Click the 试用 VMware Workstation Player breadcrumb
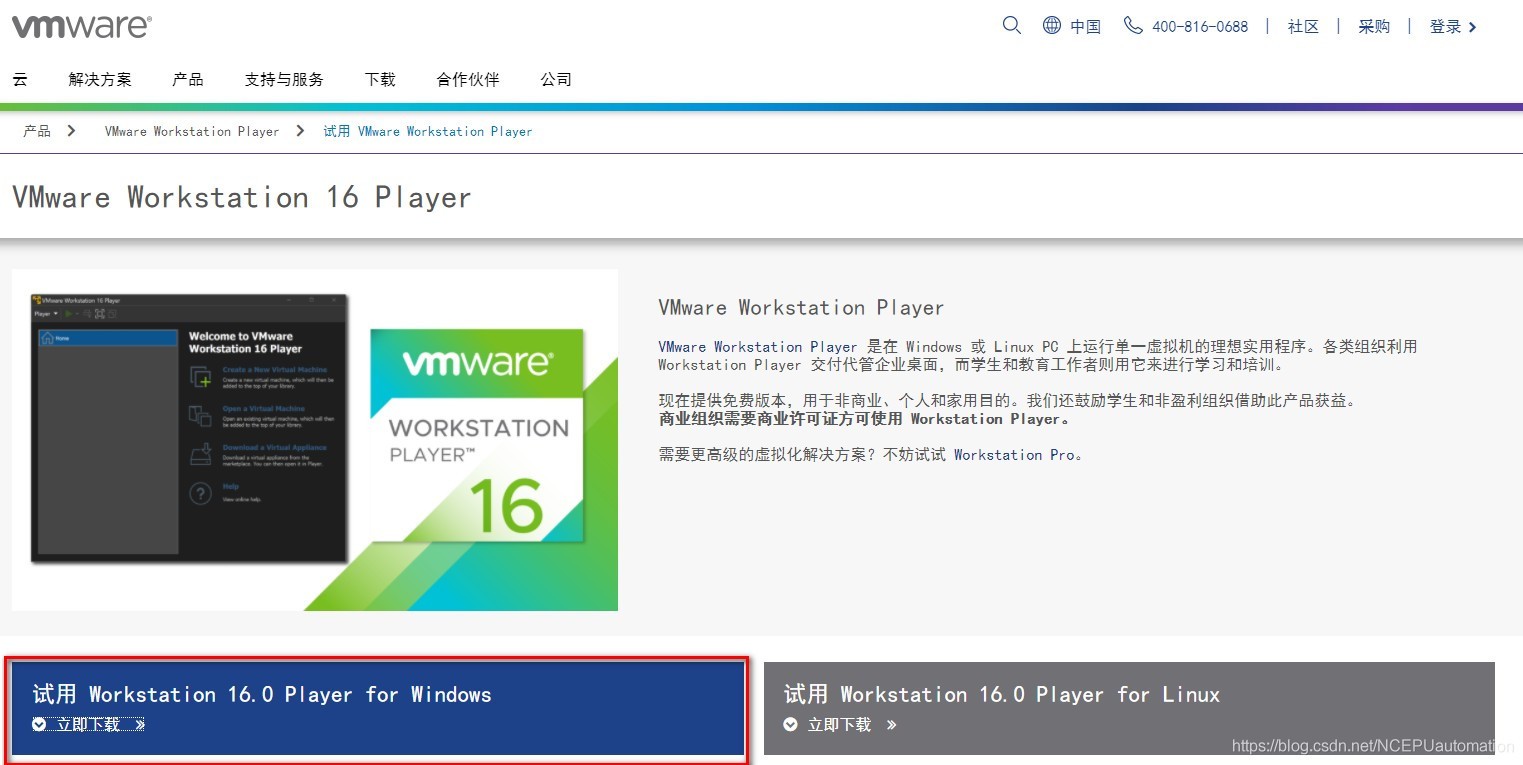The image size is (1523, 765). pos(428,131)
